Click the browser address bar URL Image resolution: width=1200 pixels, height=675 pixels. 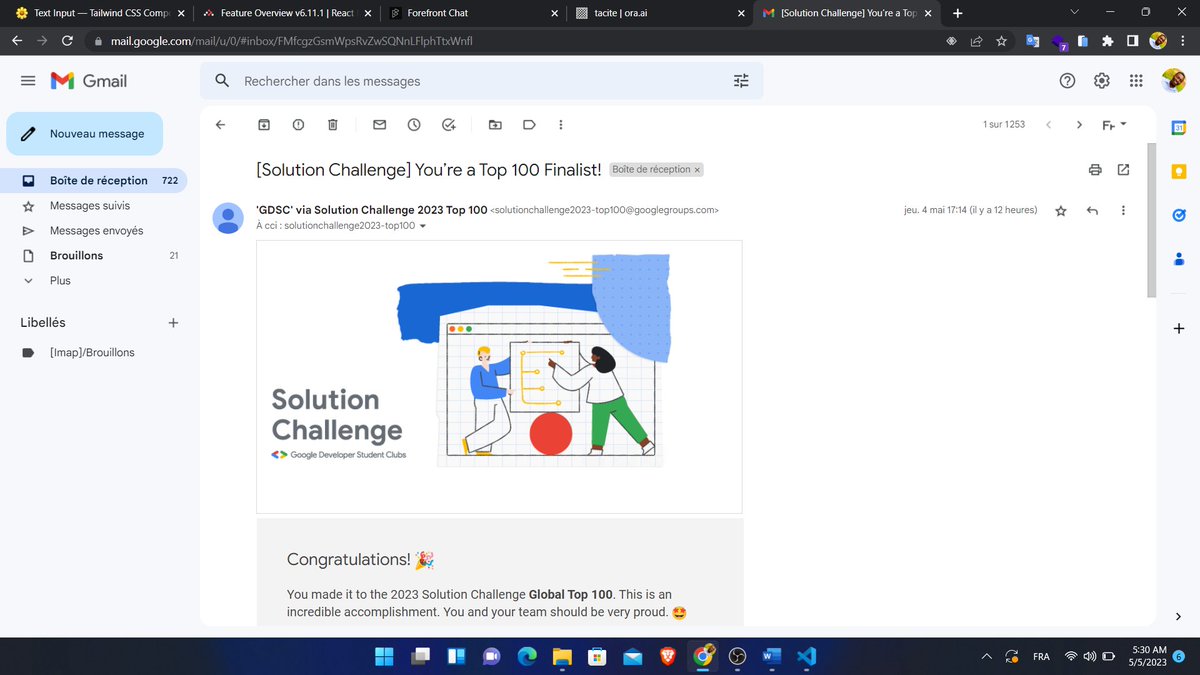tap(291, 41)
